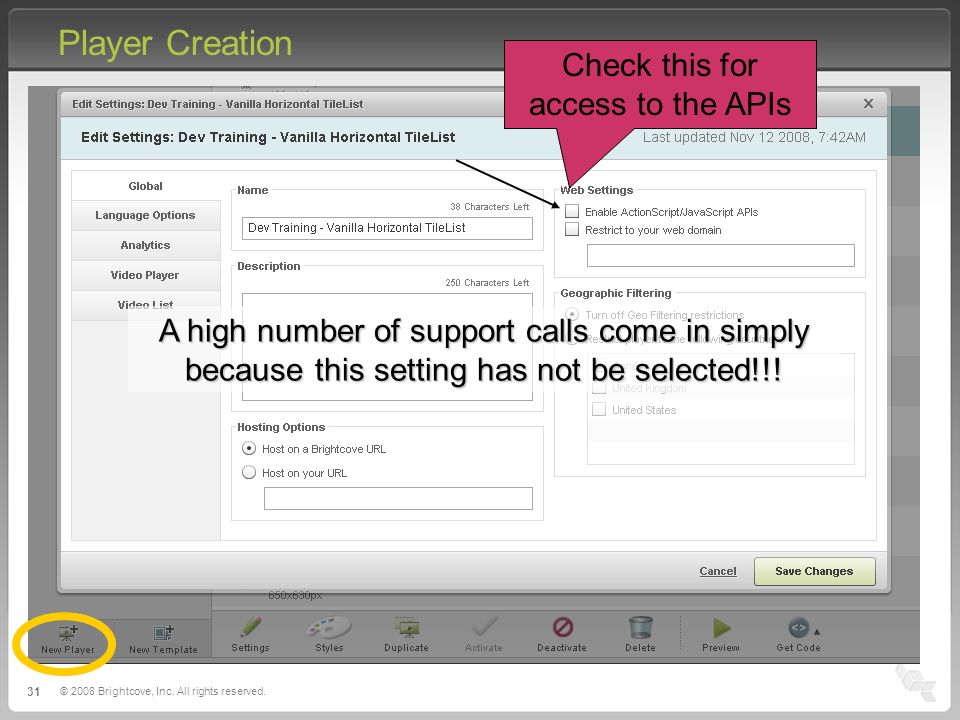Select Host on your URL option

coord(249,472)
